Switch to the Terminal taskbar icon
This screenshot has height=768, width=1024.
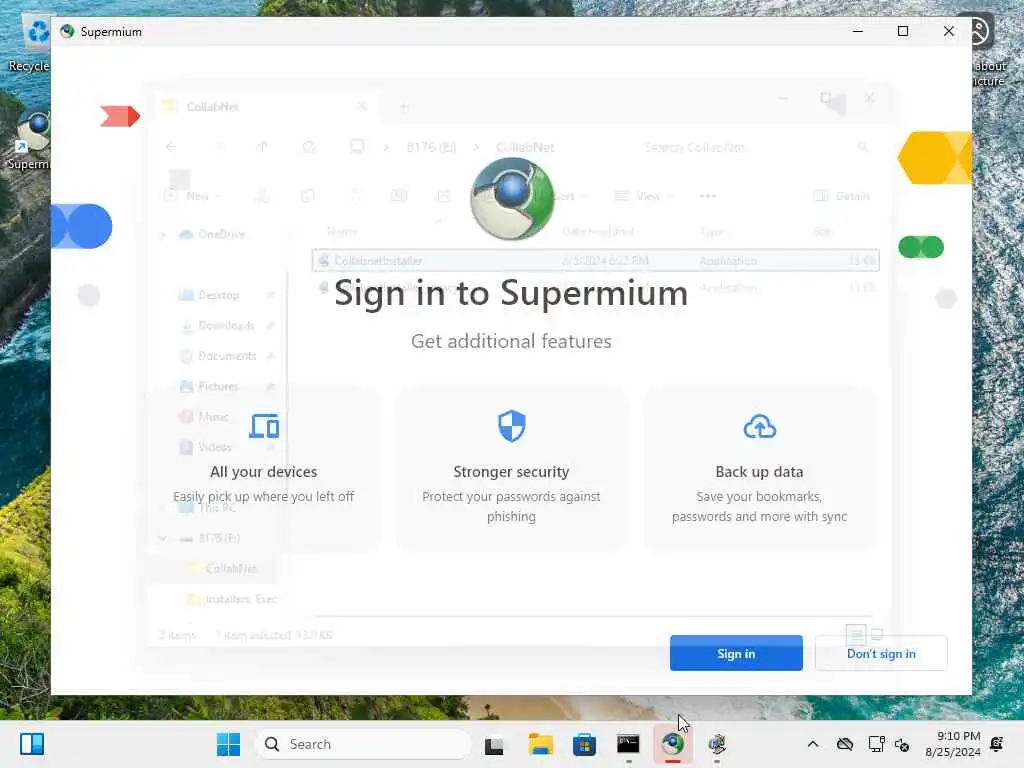(628, 744)
